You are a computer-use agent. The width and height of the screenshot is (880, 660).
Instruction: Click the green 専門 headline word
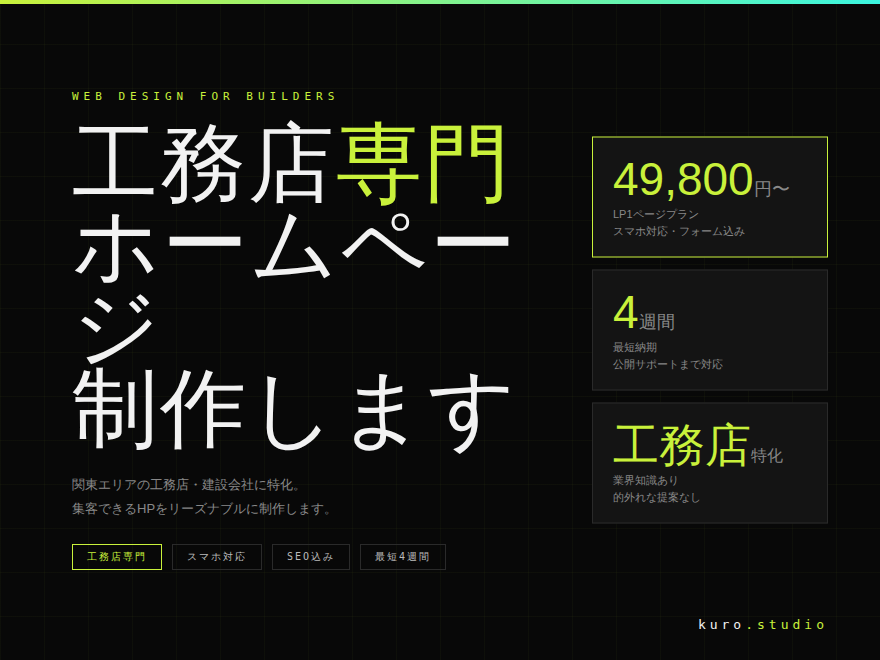point(421,163)
